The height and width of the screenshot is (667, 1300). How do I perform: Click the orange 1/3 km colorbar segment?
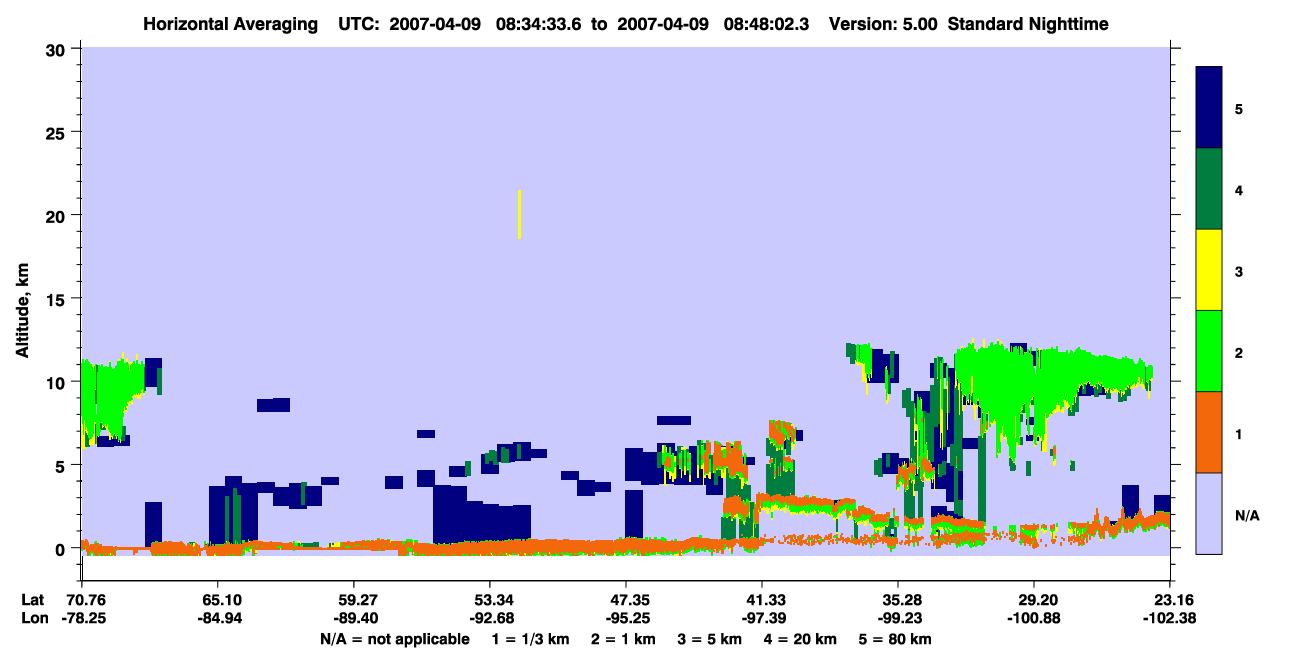pos(1209,432)
